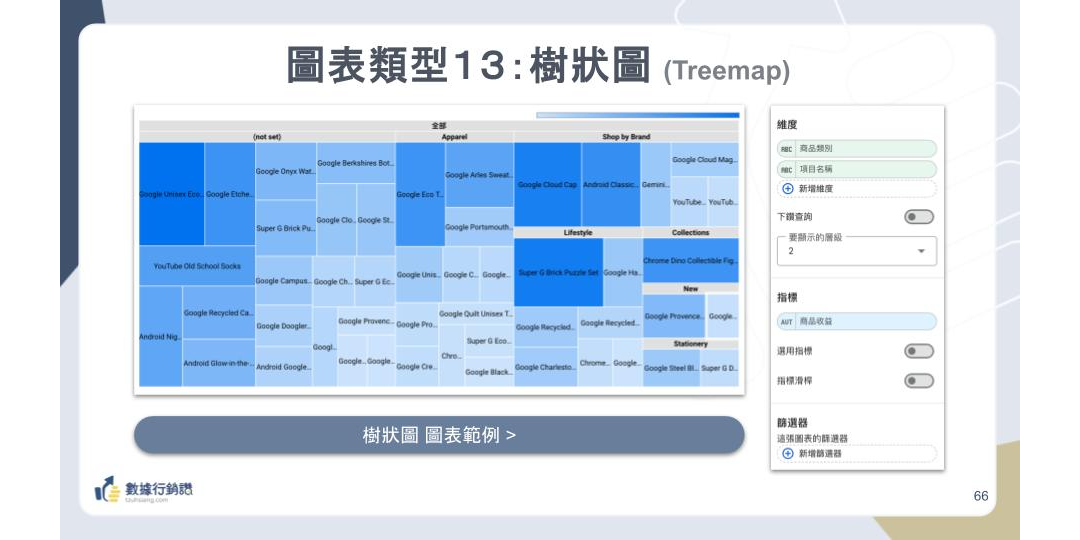This screenshot has height=540, width=1080.
Task: Click the Google Doogler... tile
Action: [284, 326]
